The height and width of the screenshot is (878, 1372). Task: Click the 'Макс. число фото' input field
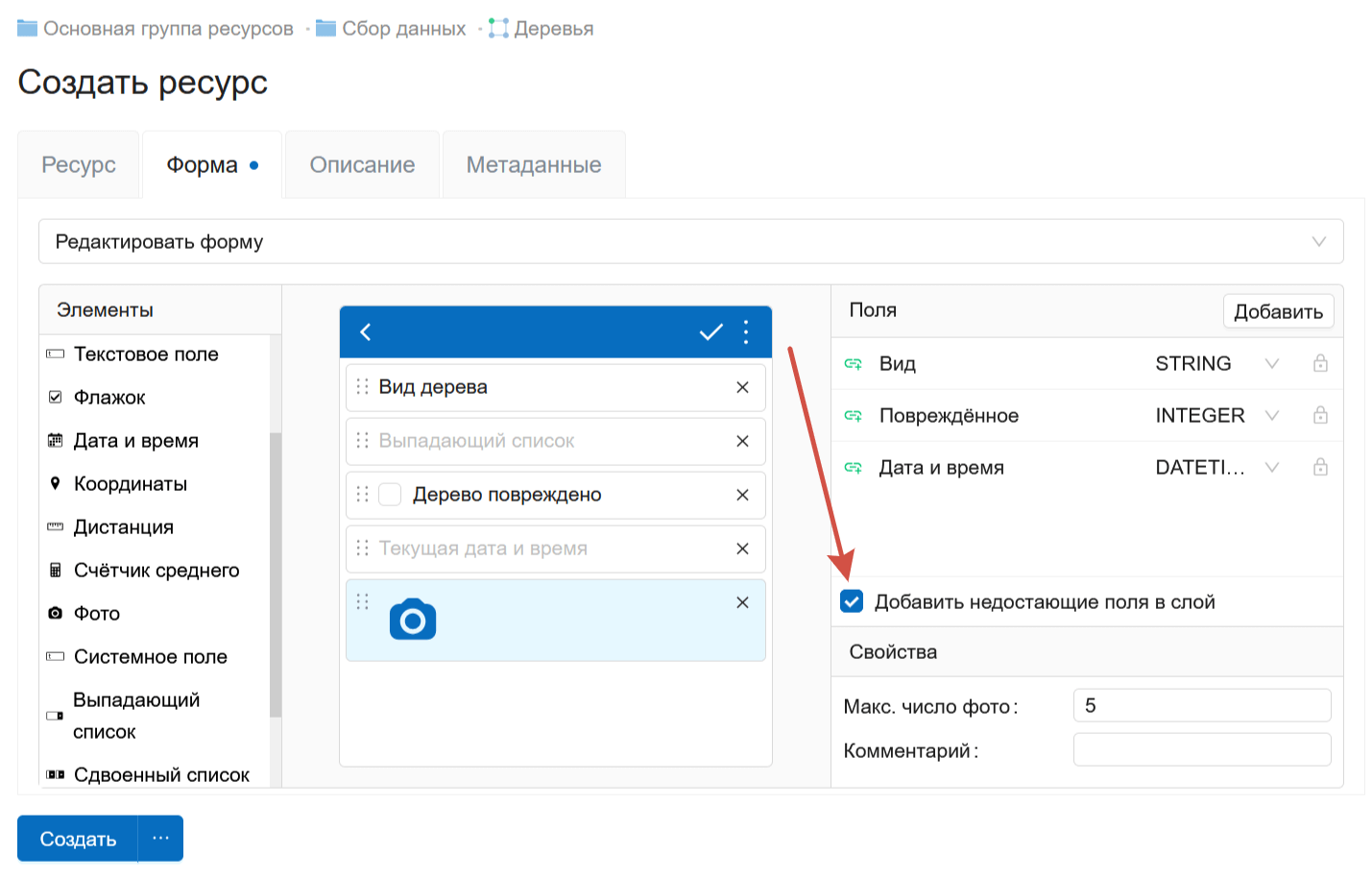pyautogui.click(x=1201, y=706)
